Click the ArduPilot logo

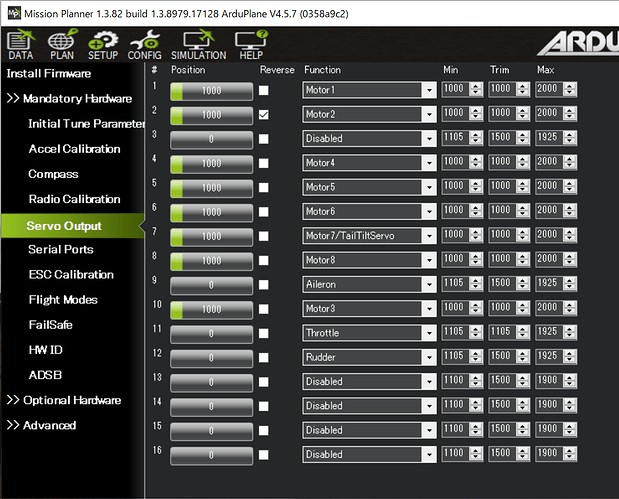tap(578, 43)
